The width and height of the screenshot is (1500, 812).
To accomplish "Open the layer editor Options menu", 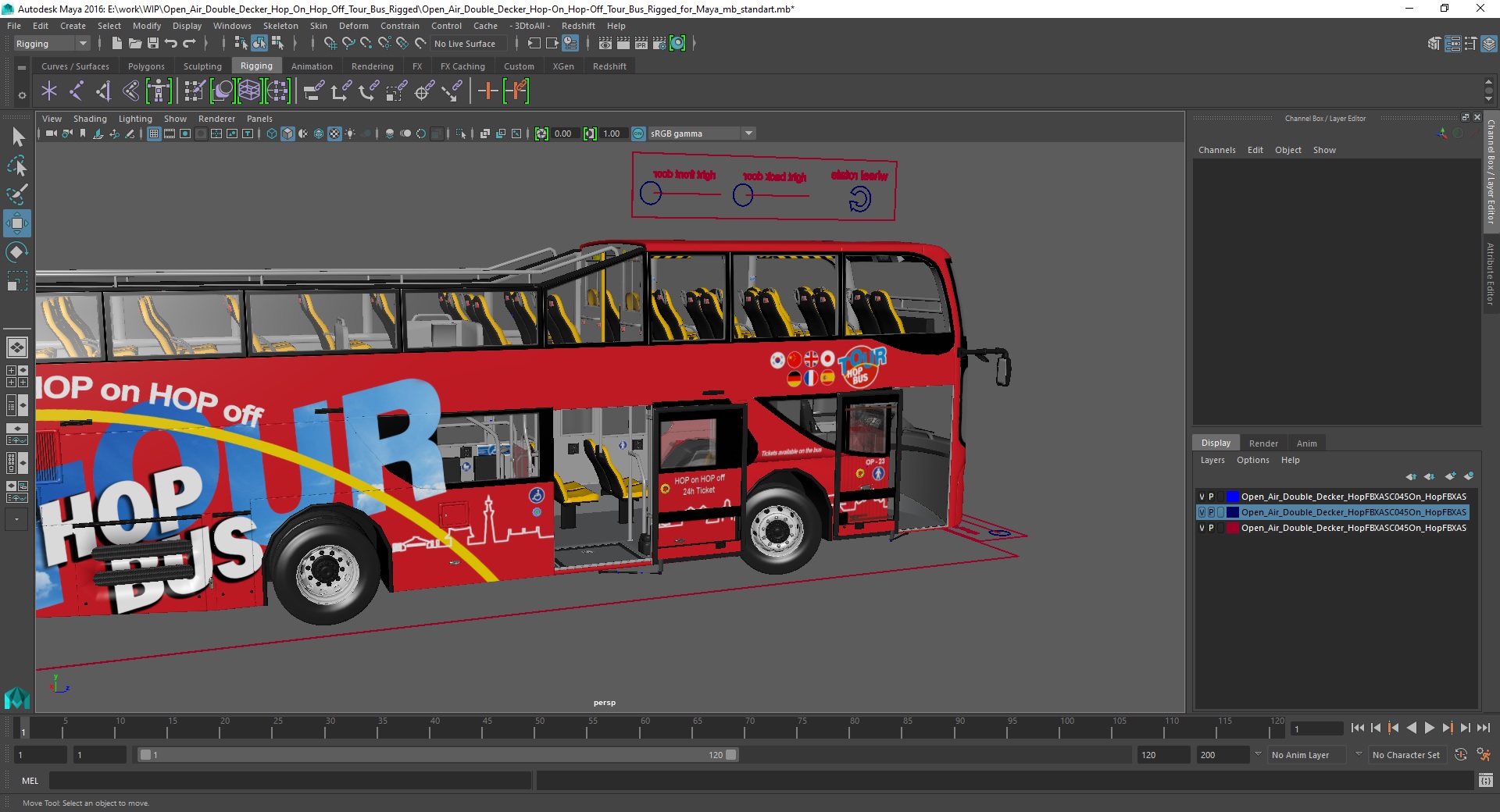I will pyautogui.click(x=1252, y=460).
